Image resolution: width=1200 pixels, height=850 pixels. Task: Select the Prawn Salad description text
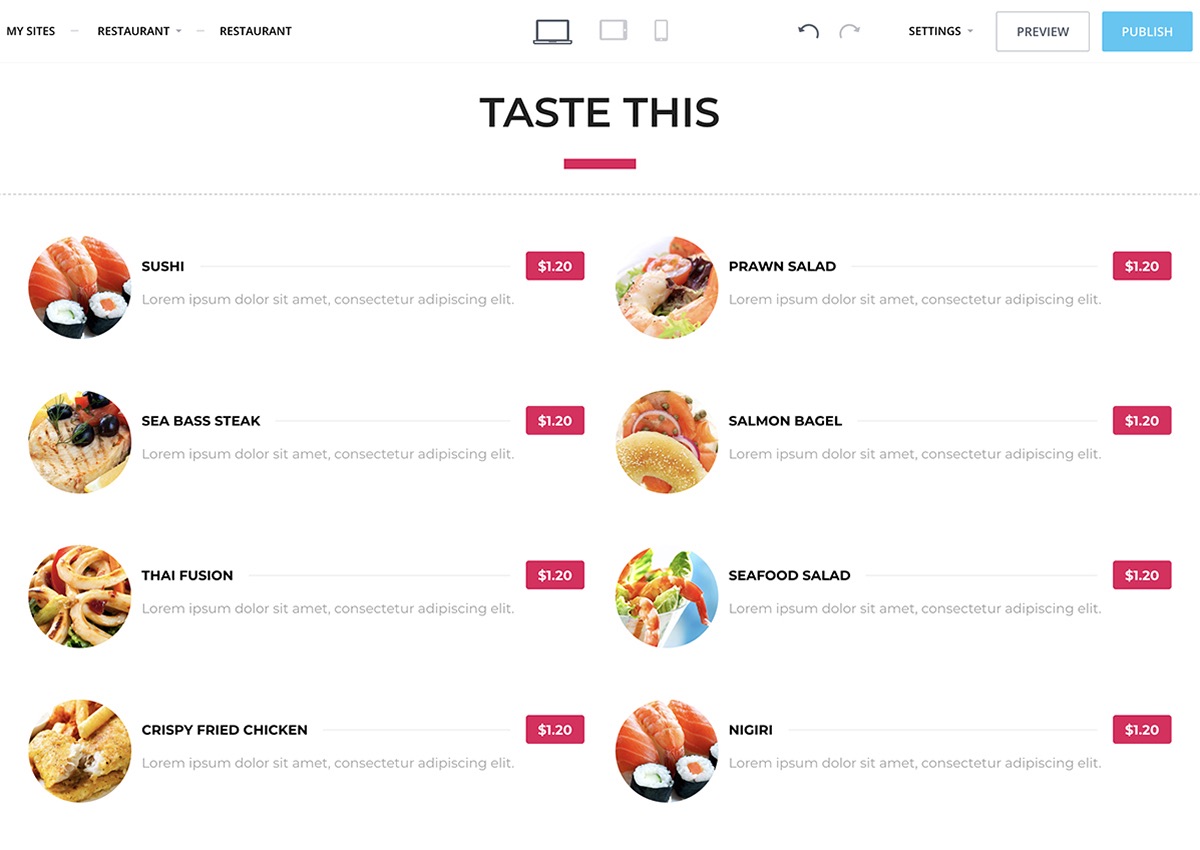point(914,299)
